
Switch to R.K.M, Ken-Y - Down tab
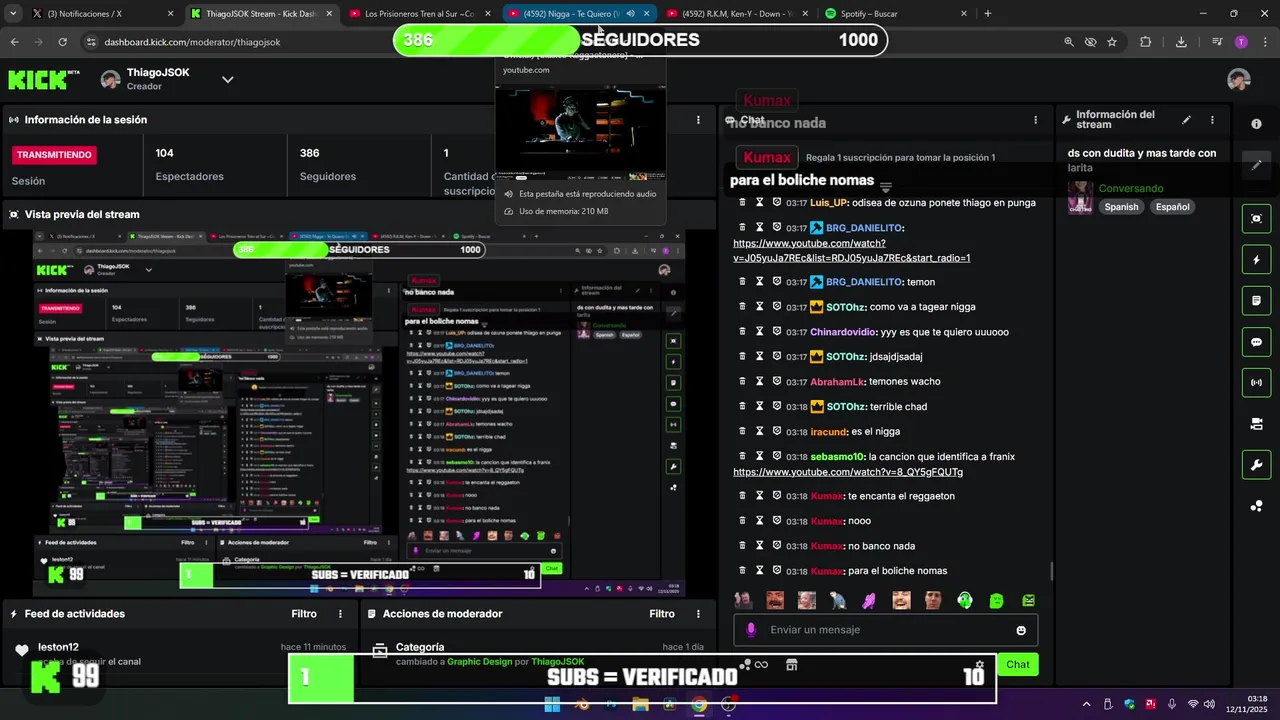tap(736, 14)
